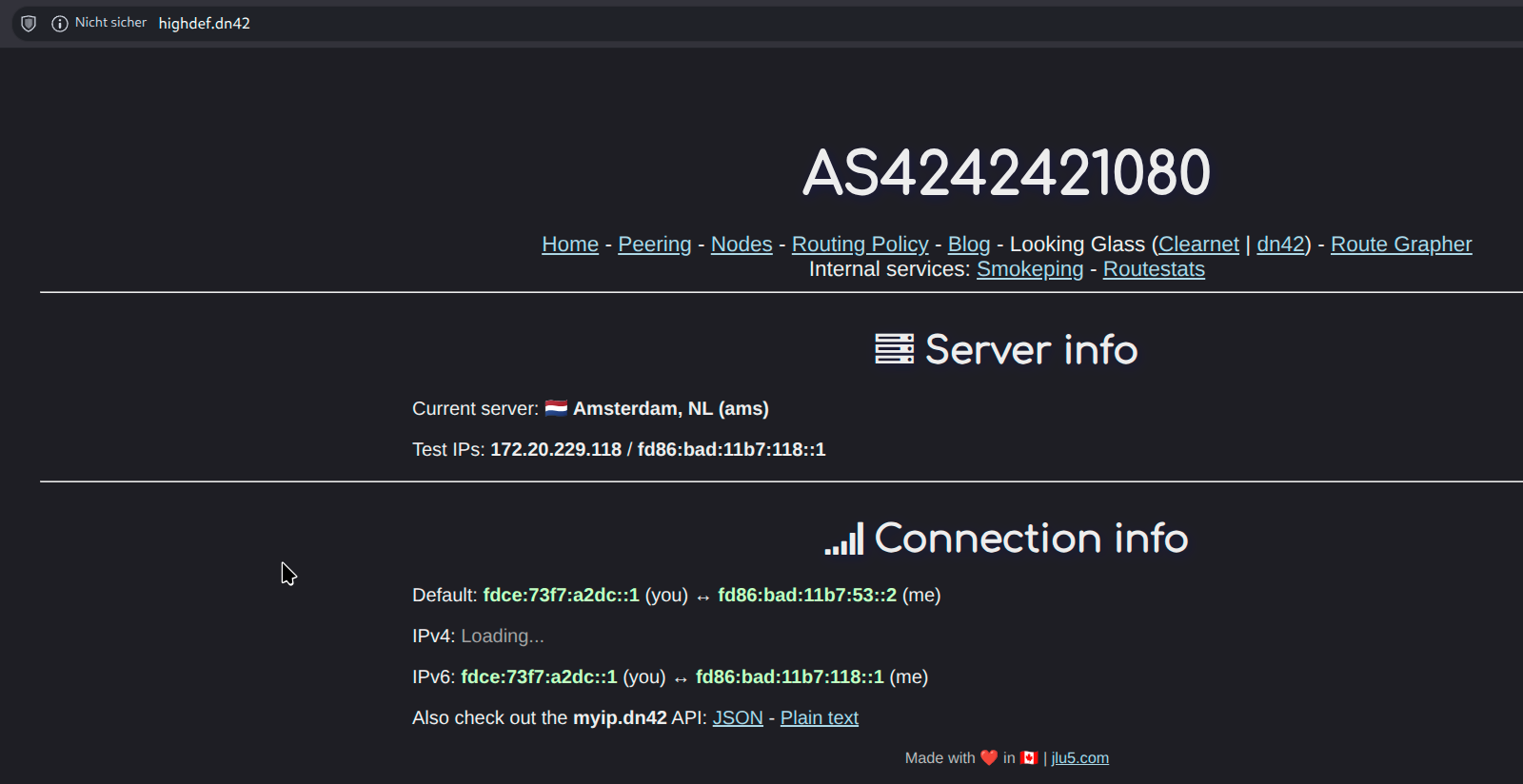Click the site info 'Nicht sicher' icon
The image size is (1523, 784).
[60, 24]
